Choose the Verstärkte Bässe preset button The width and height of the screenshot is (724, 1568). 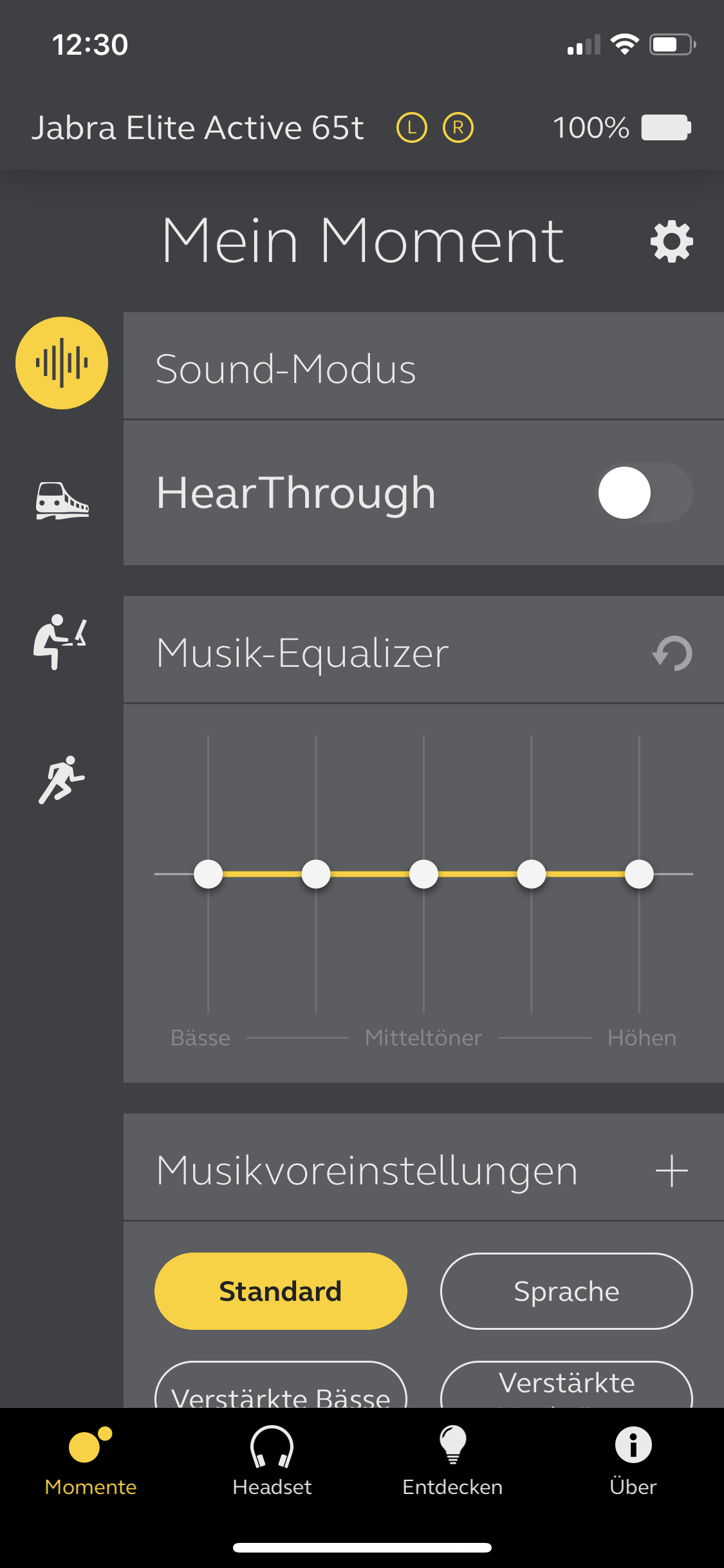(x=281, y=1392)
